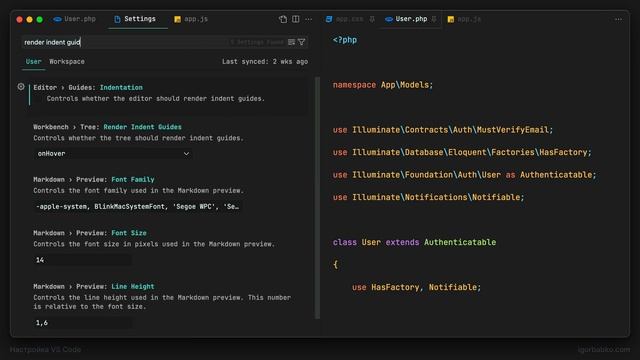The height and width of the screenshot is (360, 640).
Task: Click 'Controls whether the tree should render' description
Action: (x=138, y=138)
